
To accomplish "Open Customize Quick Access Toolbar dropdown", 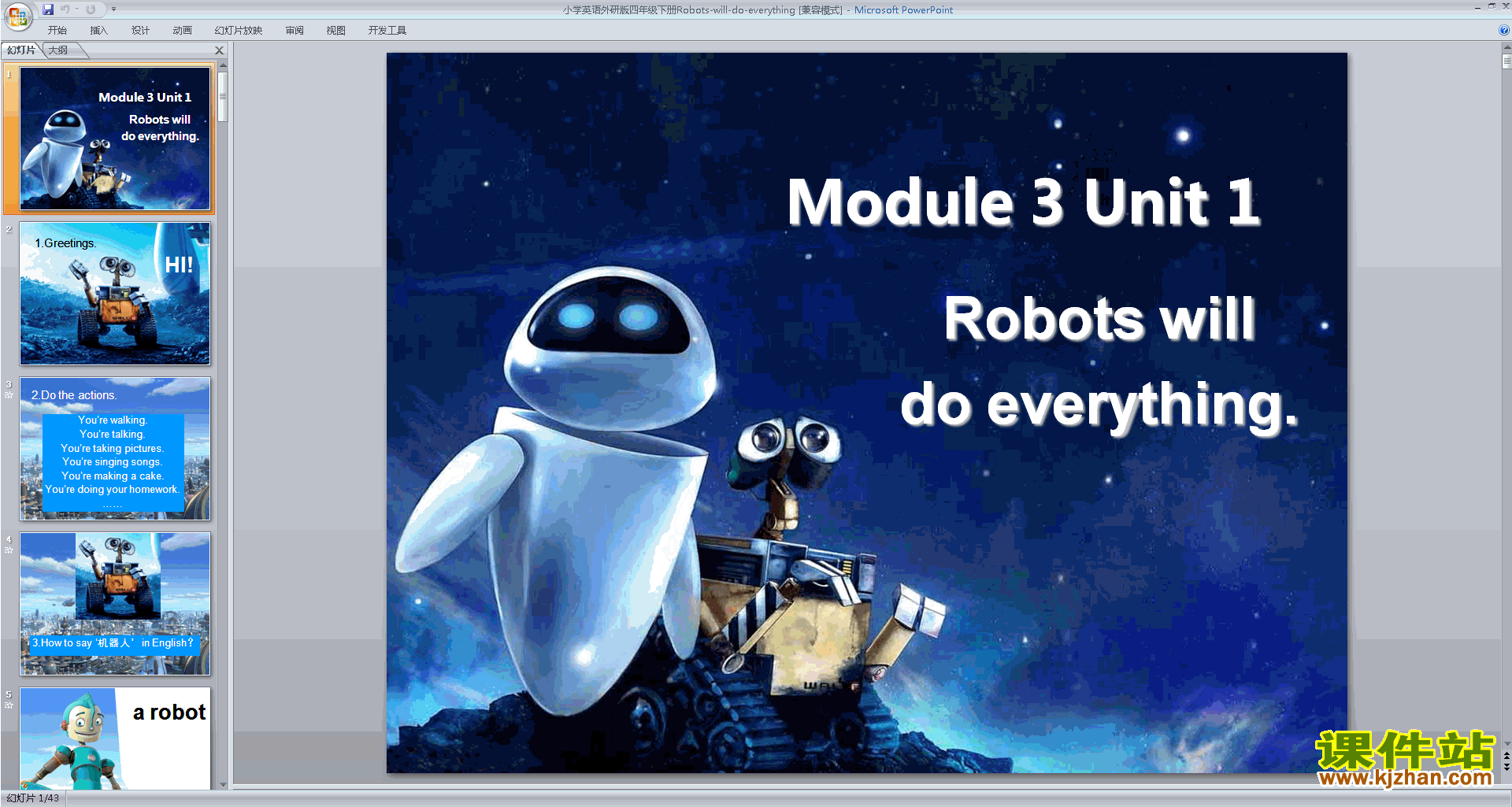I will pyautogui.click(x=113, y=9).
